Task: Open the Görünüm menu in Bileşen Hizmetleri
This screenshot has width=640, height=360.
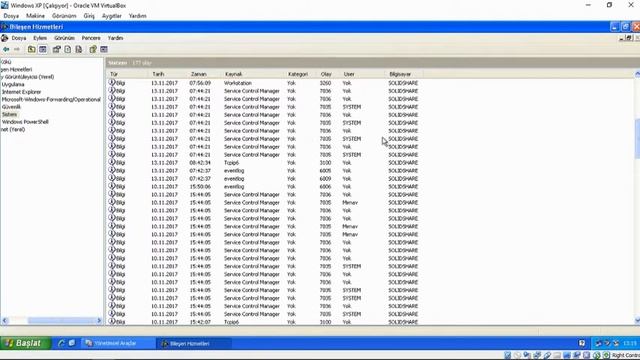Action: tap(64, 38)
